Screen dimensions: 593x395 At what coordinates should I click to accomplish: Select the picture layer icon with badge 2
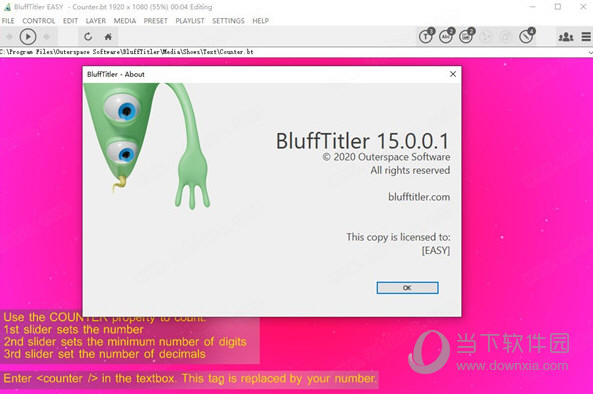[x=467, y=36]
